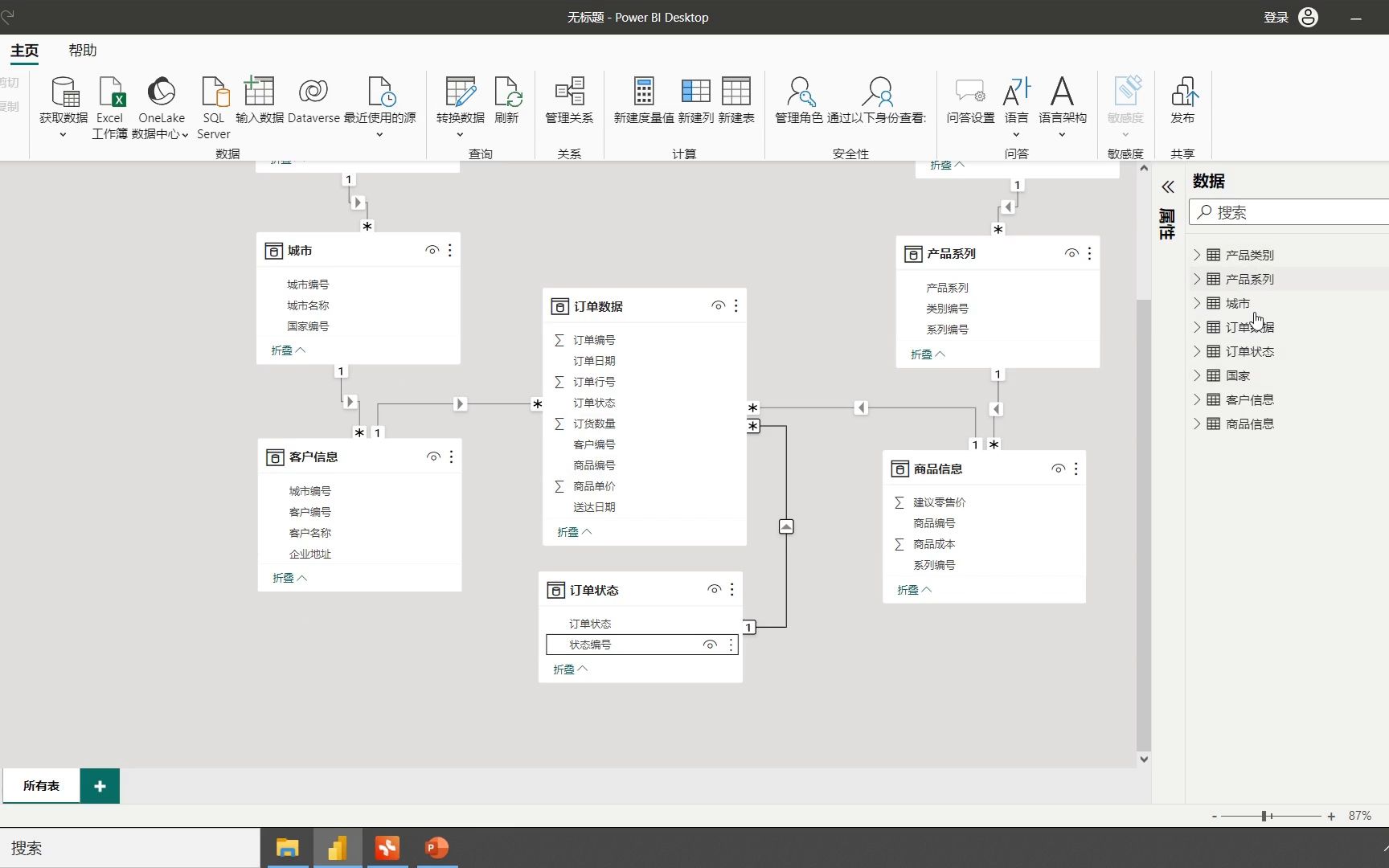Image resolution: width=1389 pixels, height=868 pixels.
Task: Click the Dataverse icon
Action: (x=313, y=100)
